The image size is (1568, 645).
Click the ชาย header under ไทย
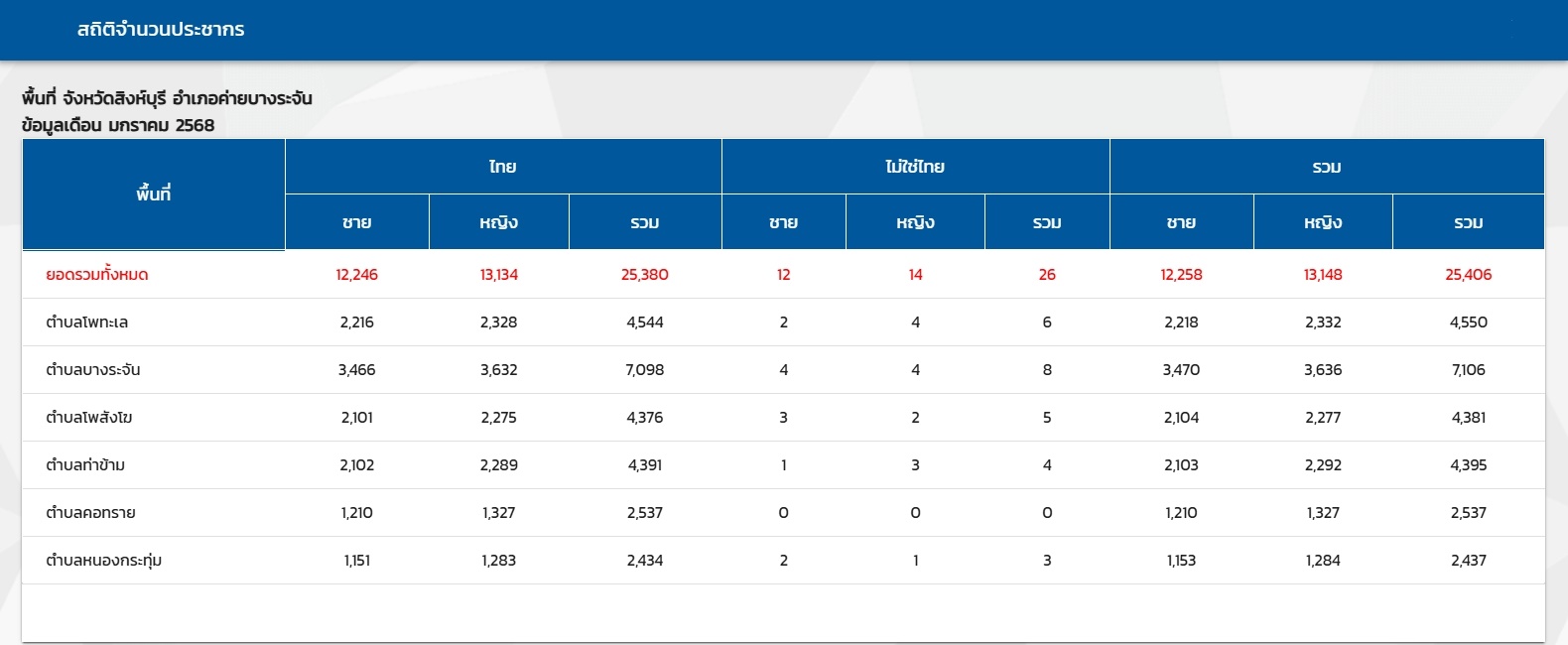tap(357, 222)
